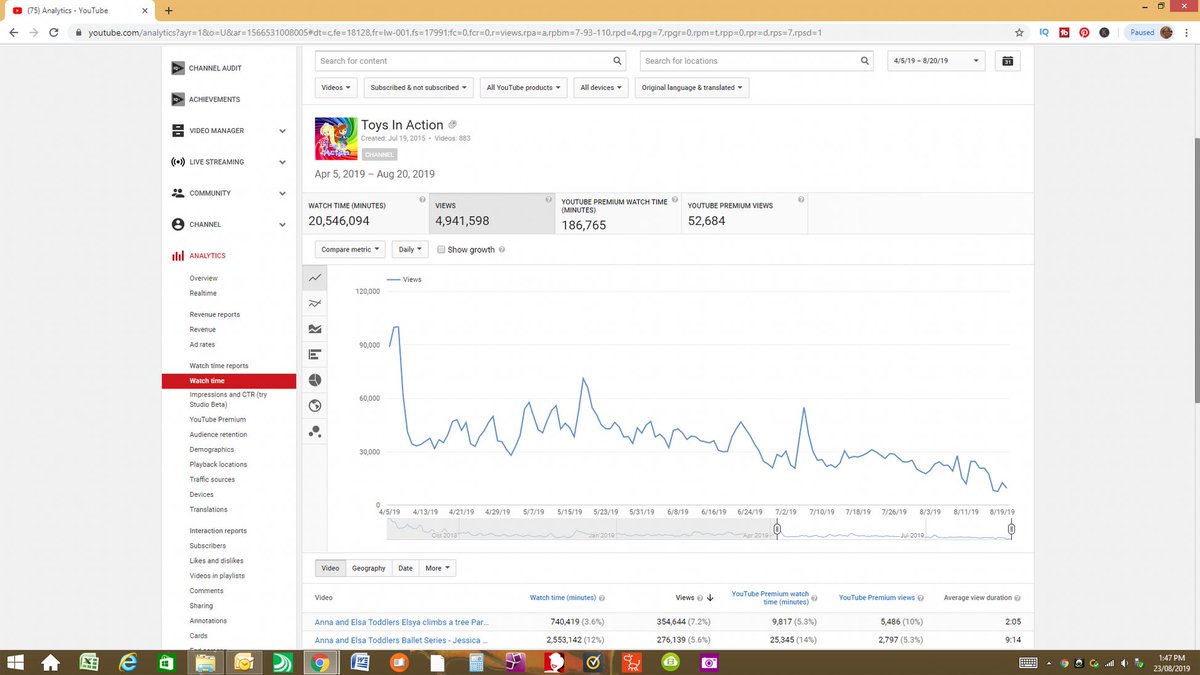Select the interactive map globe icon

coord(315,406)
